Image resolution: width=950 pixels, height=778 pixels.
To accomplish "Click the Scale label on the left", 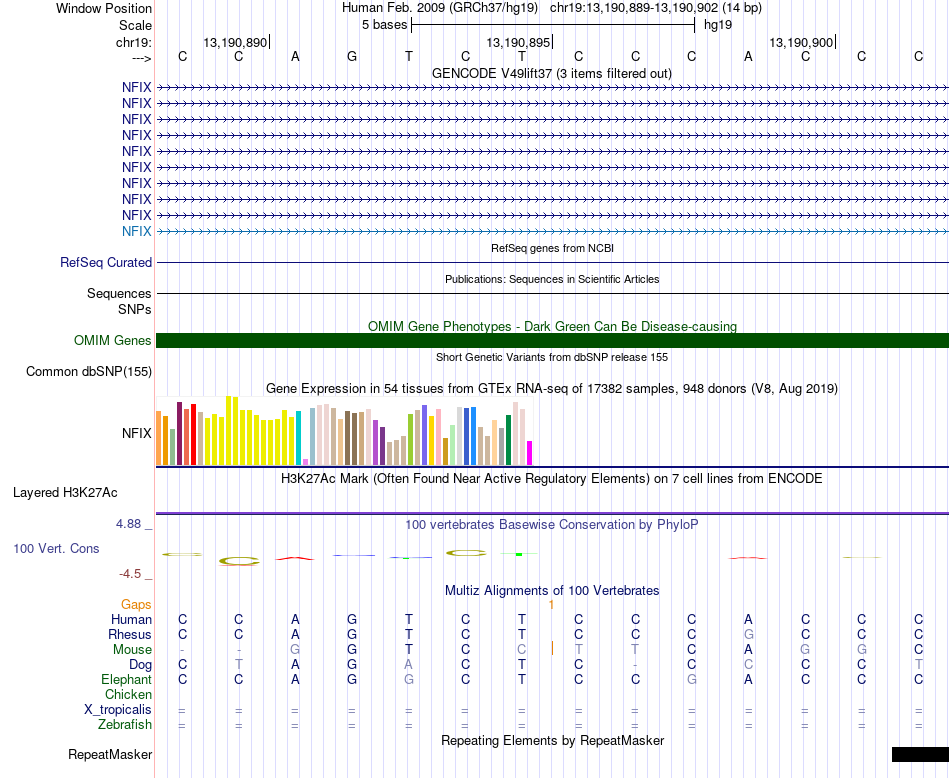I will pyautogui.click(x=135, y=25).
